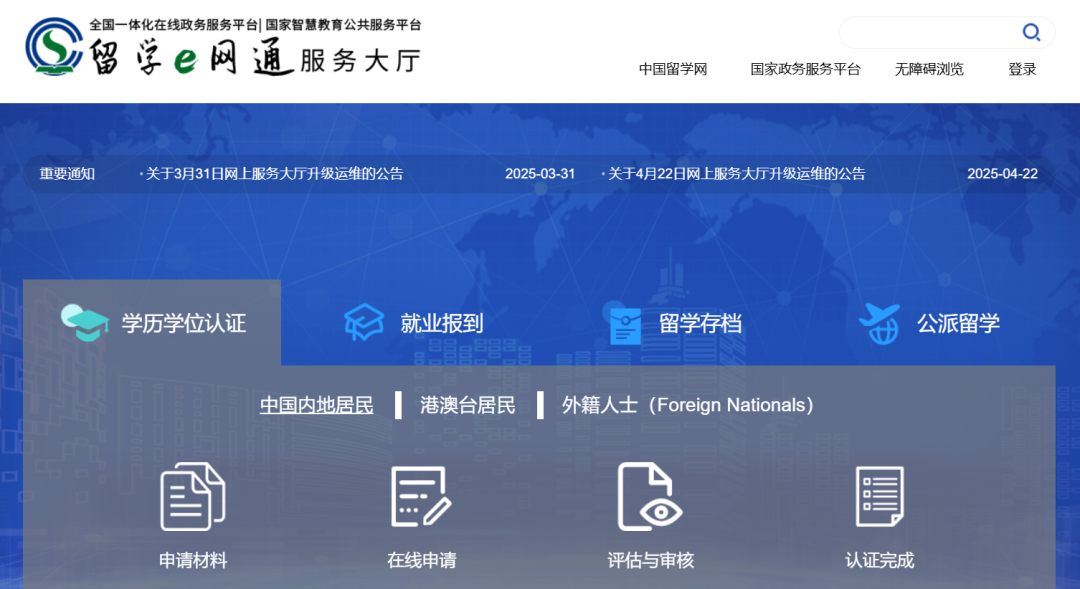This screenshot has width=1080, height=589.
Task: Select 港澳台居民 category
Action: coord(468,405)
